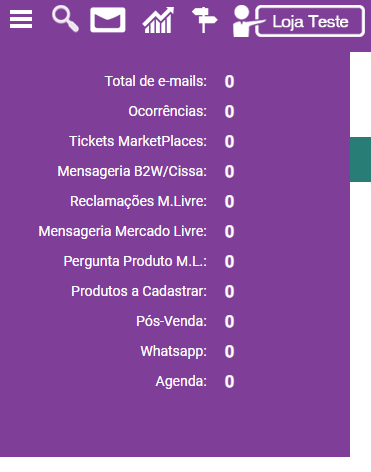Open the Whatsapp entry
371x472 pixels.
point(174,351)
